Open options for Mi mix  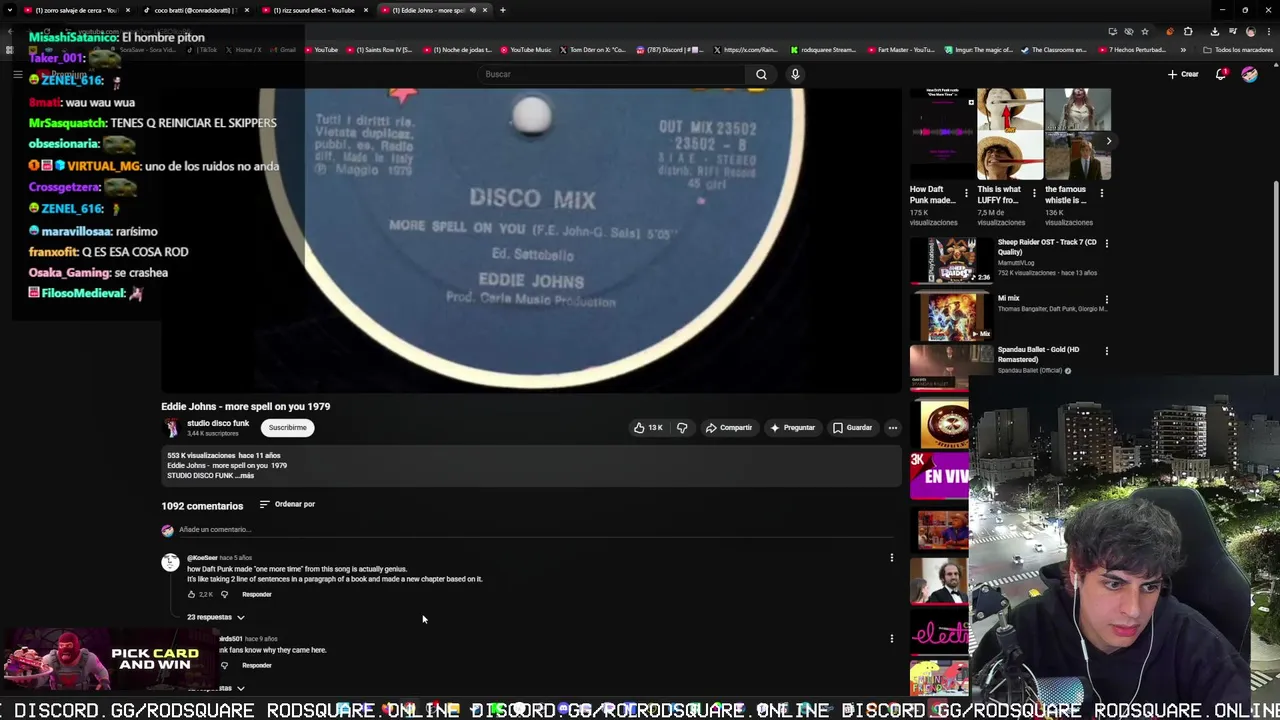tap(1106, 299)
